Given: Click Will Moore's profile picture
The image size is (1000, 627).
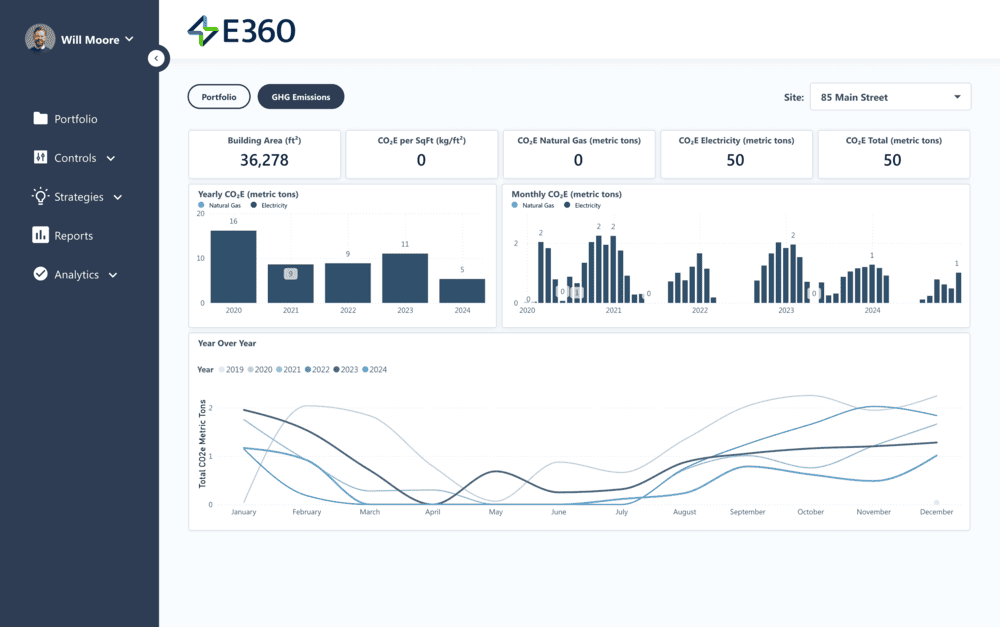Looking at the screenshot, I should tap(39, 37).
